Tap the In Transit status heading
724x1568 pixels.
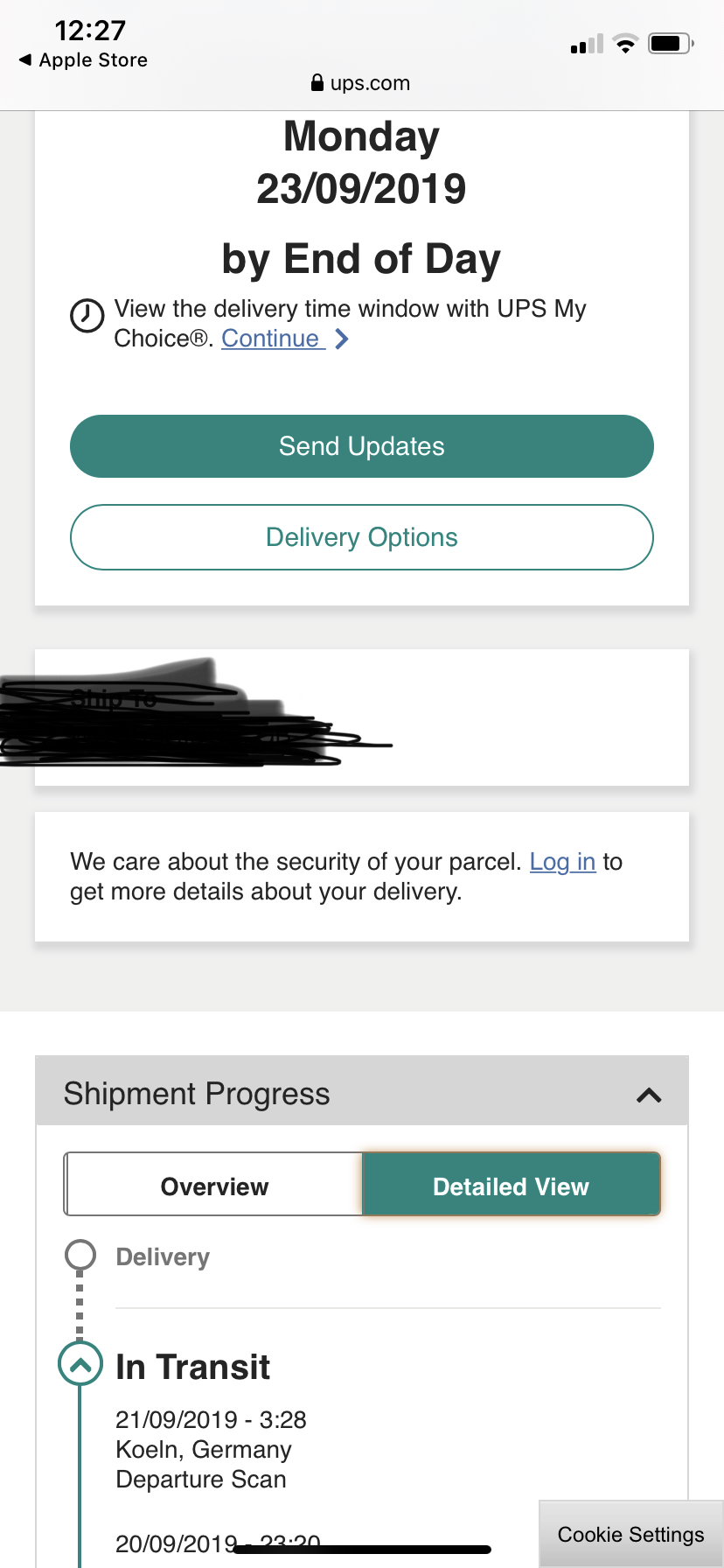193,1367
